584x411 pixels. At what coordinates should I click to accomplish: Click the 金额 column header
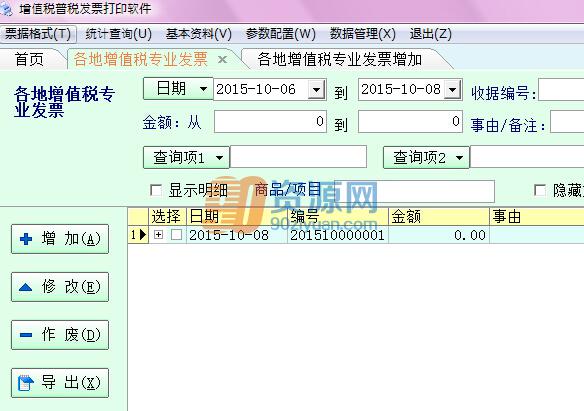pos(439,216)
